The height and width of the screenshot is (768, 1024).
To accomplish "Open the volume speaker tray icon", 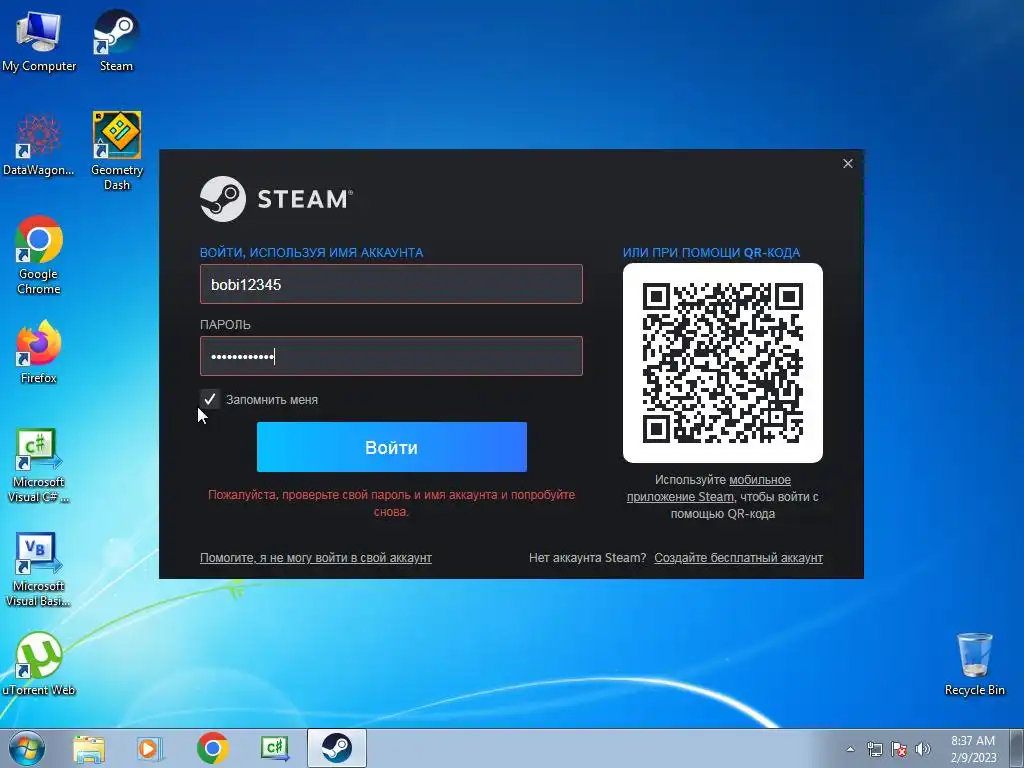I will point(923,749).
